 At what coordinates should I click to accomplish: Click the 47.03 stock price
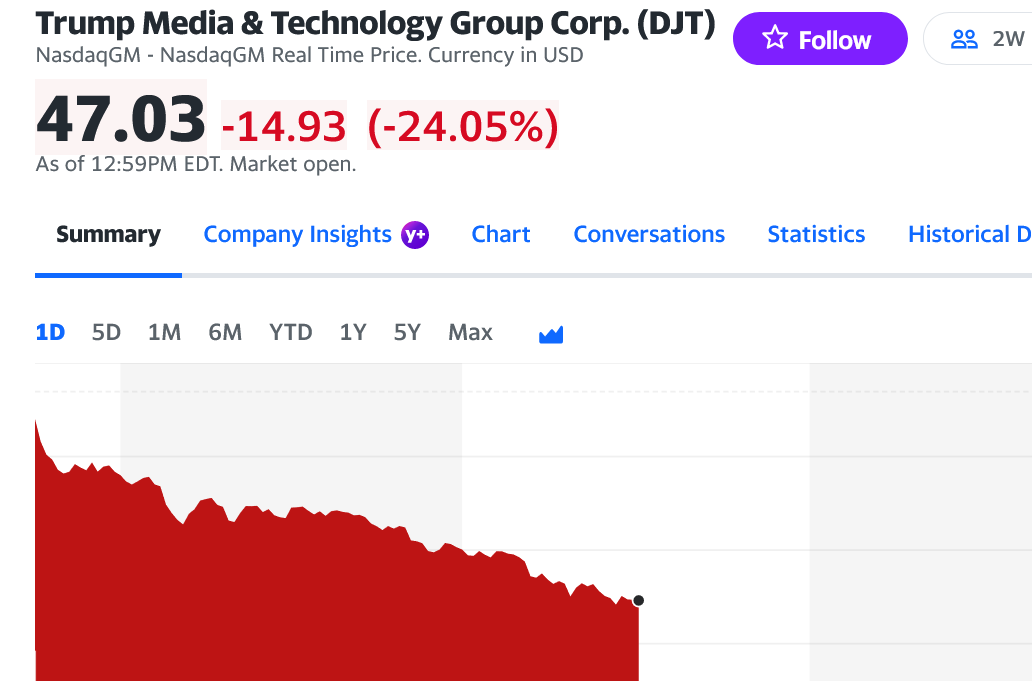[x=121, y=119]
